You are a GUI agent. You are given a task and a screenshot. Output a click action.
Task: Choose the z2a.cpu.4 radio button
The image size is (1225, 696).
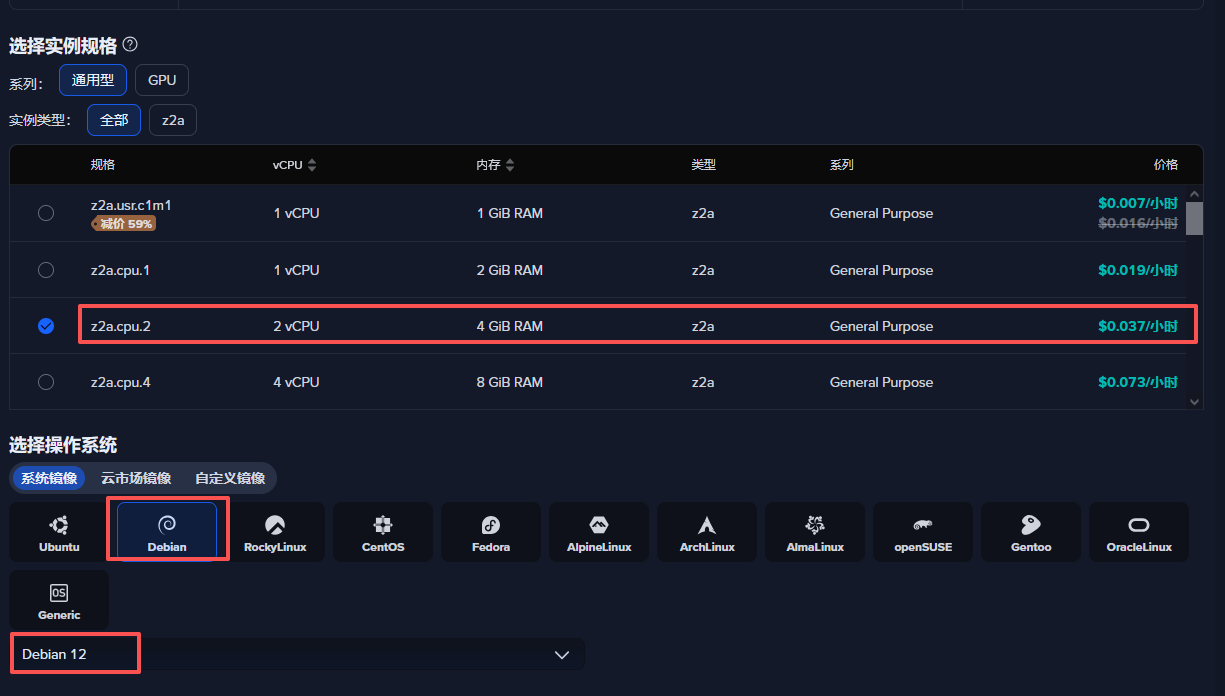tap(46, 382)
